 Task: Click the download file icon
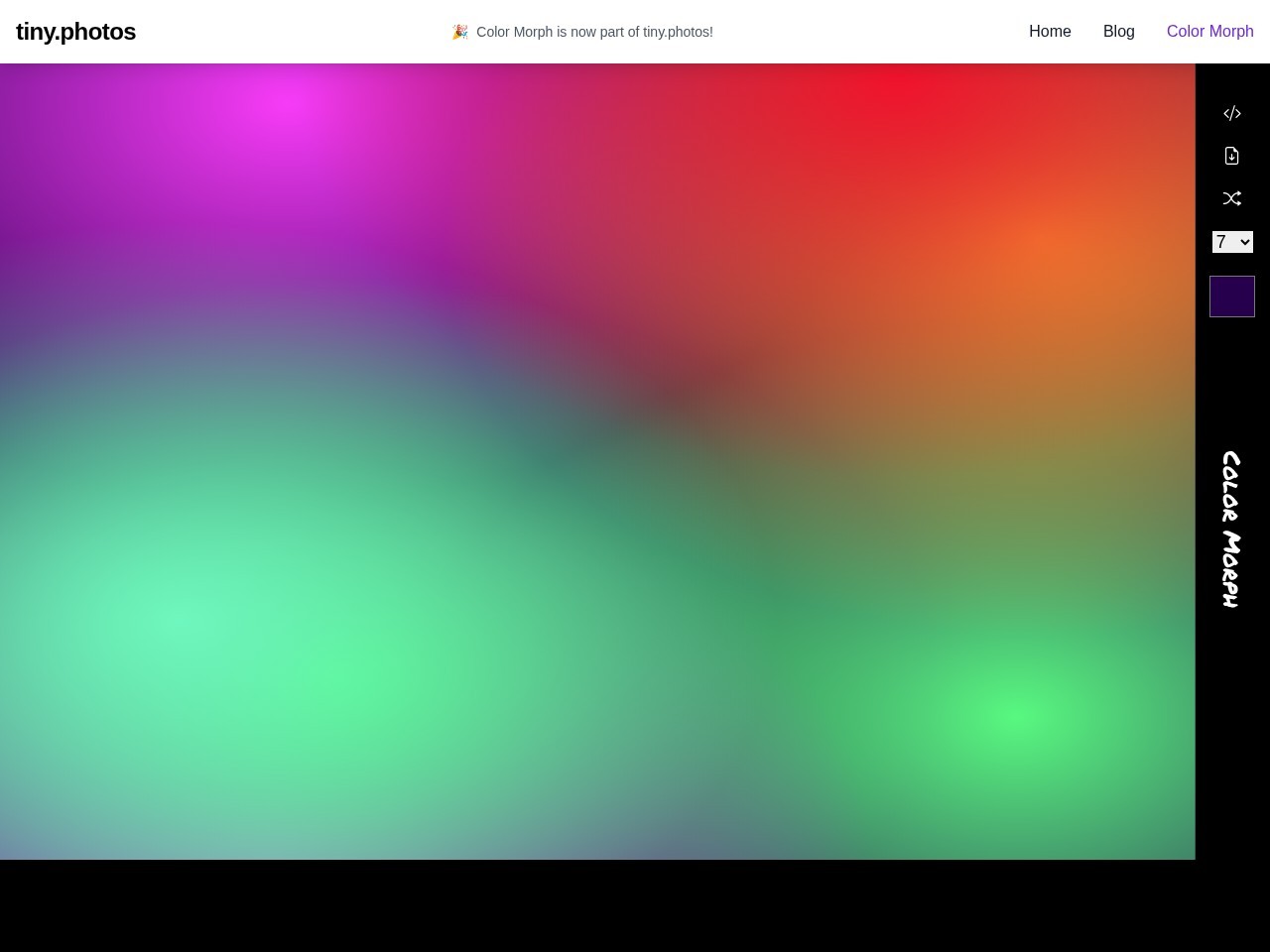point(1232,156)
